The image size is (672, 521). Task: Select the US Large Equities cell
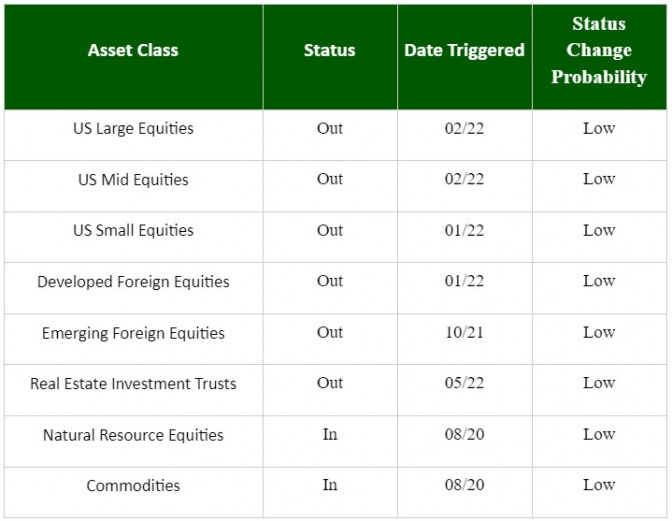tap(133, 128)
